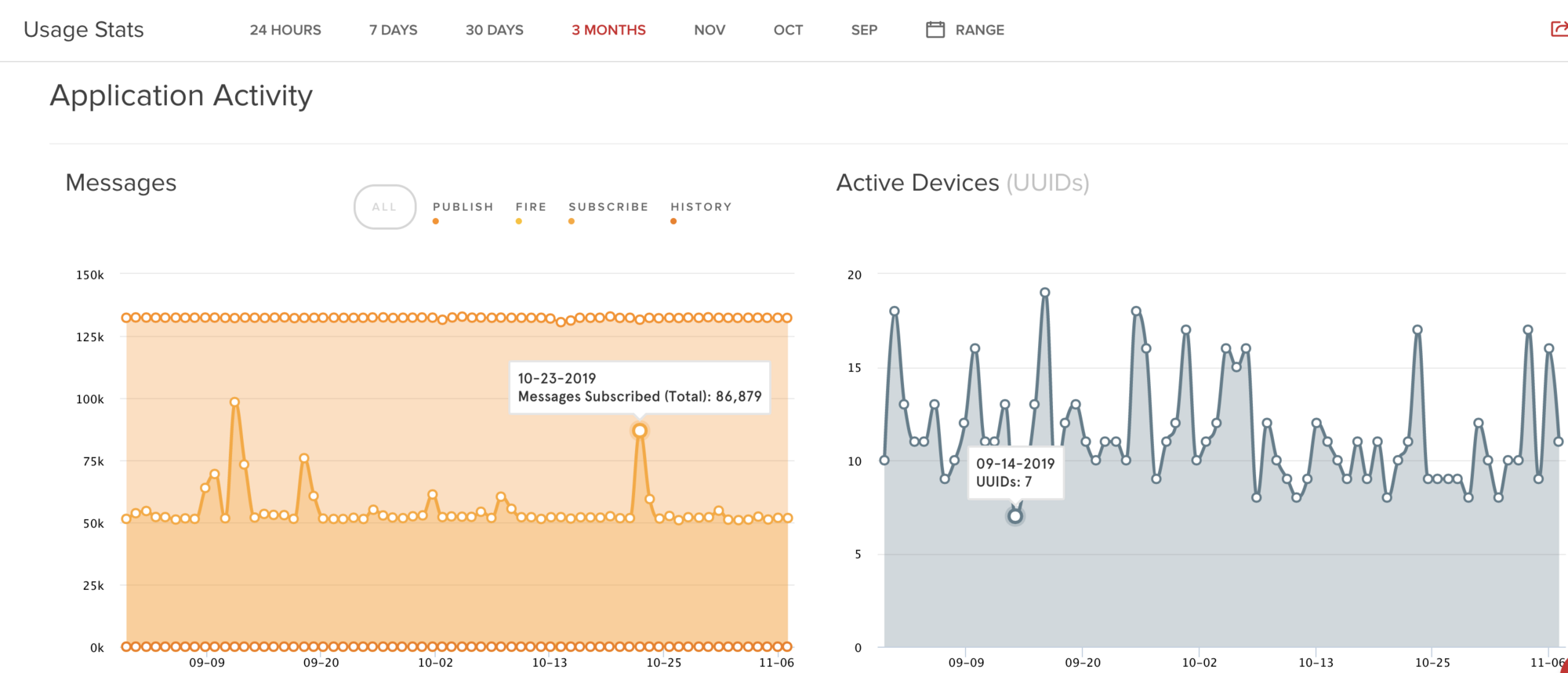Click the Usage Stats title
Viewport: 1568px width, 673px height.
(84, 30)
